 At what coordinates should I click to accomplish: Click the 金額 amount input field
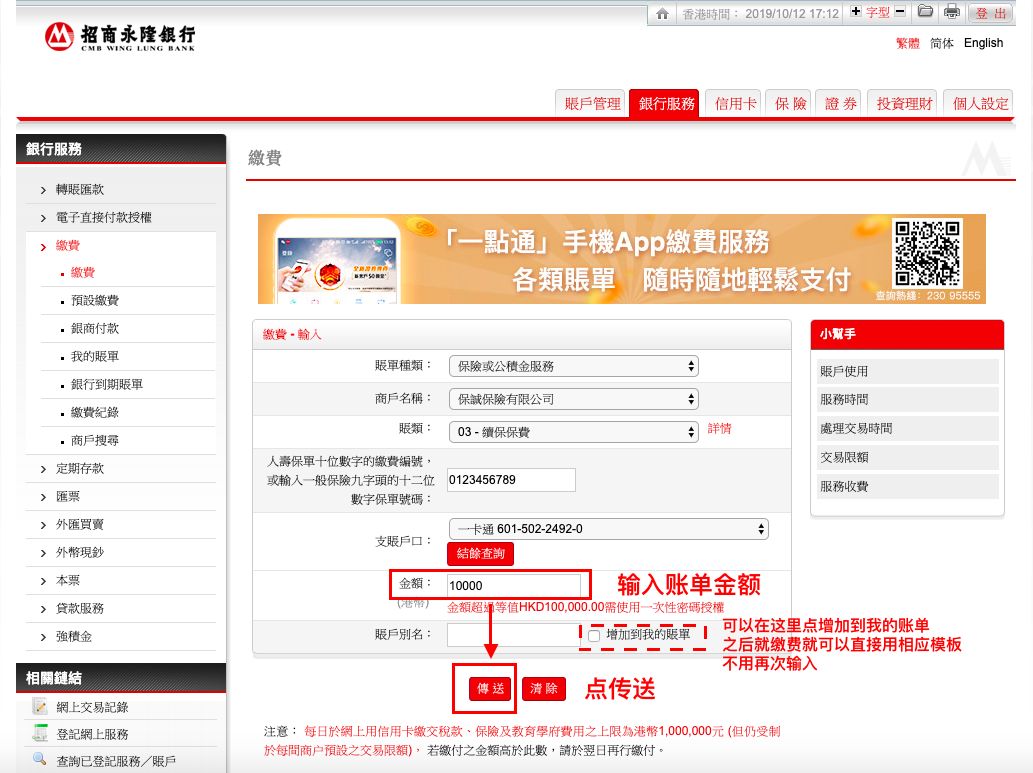click(x=514, y=585)
